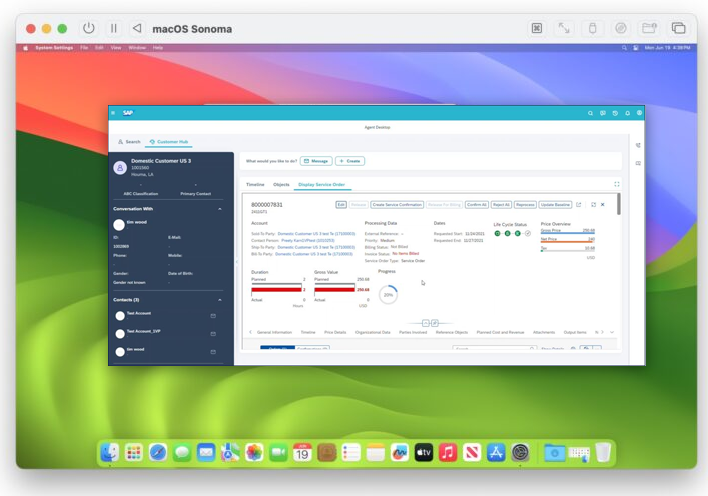Open the phone icon on right side panel

click(x=638, y=145)
